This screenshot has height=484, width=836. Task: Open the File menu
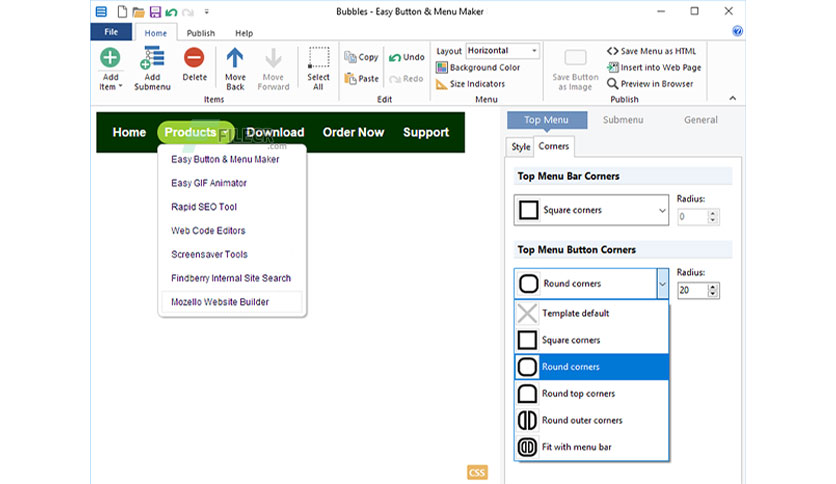[111, 32]
